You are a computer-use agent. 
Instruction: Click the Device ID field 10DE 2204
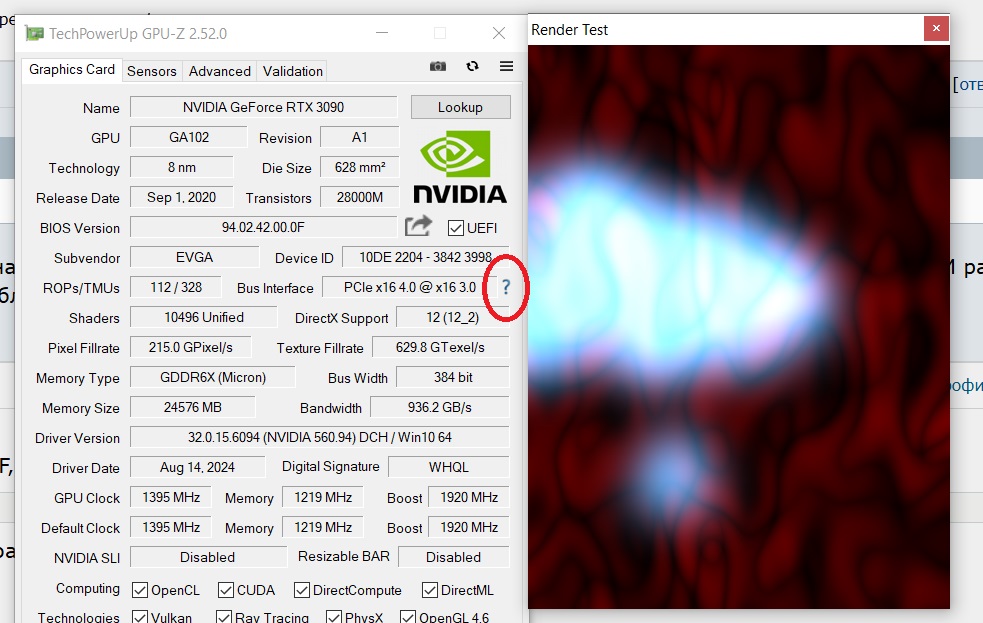click(426, 258)
